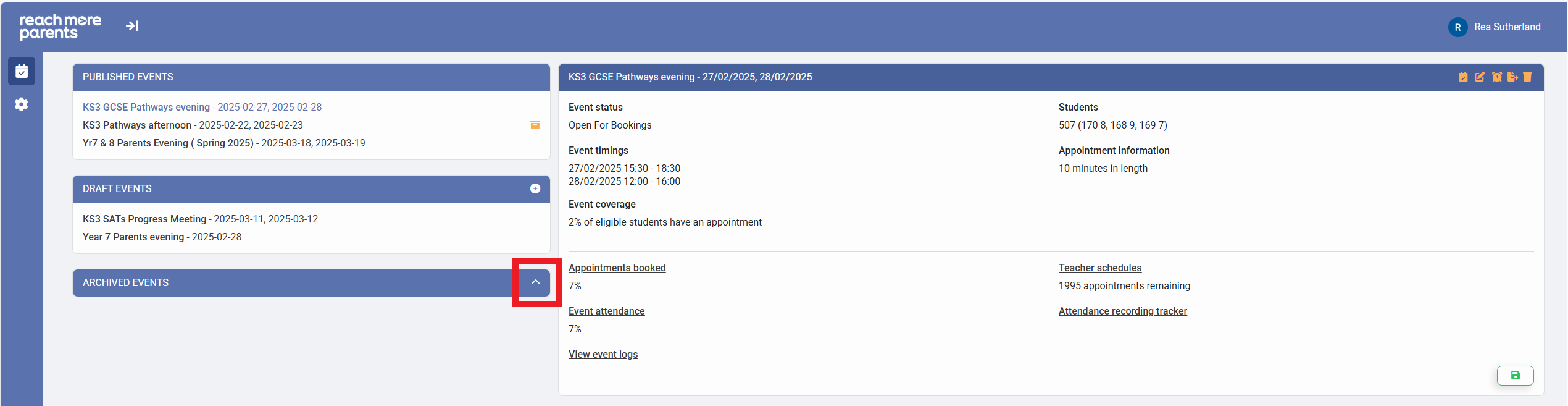
Task: Click the pencil edit event icon
Action: [x=1479, y=77]
